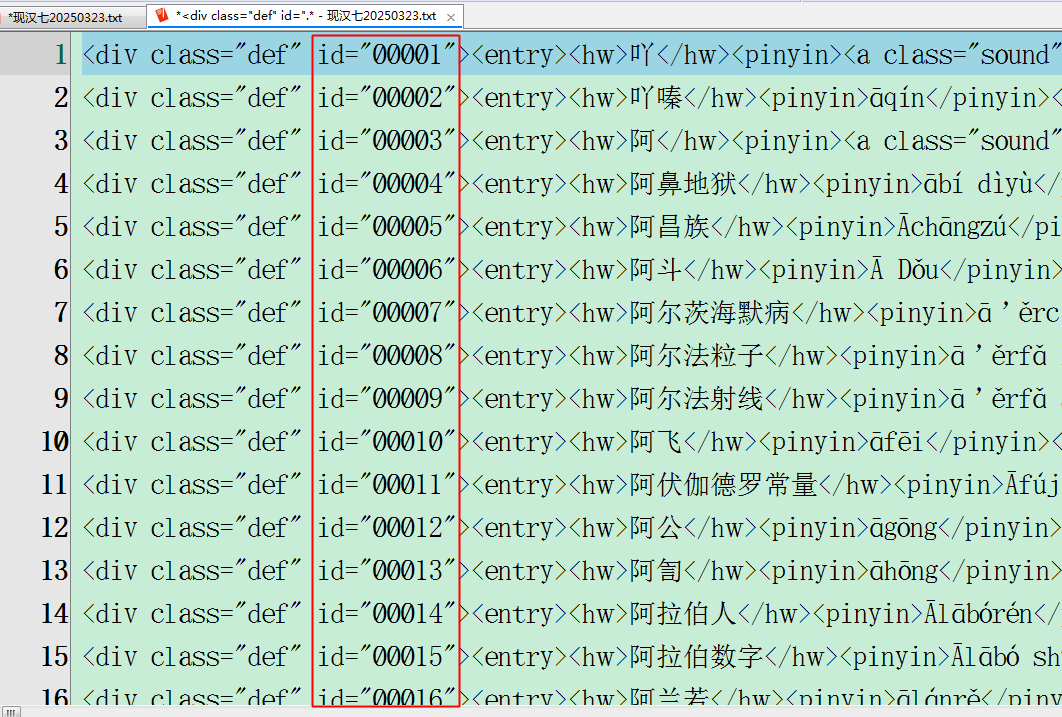The image size is (1062, 717).
Task: Click line number 1 in the gutter
Action: [x=61, y=56]
